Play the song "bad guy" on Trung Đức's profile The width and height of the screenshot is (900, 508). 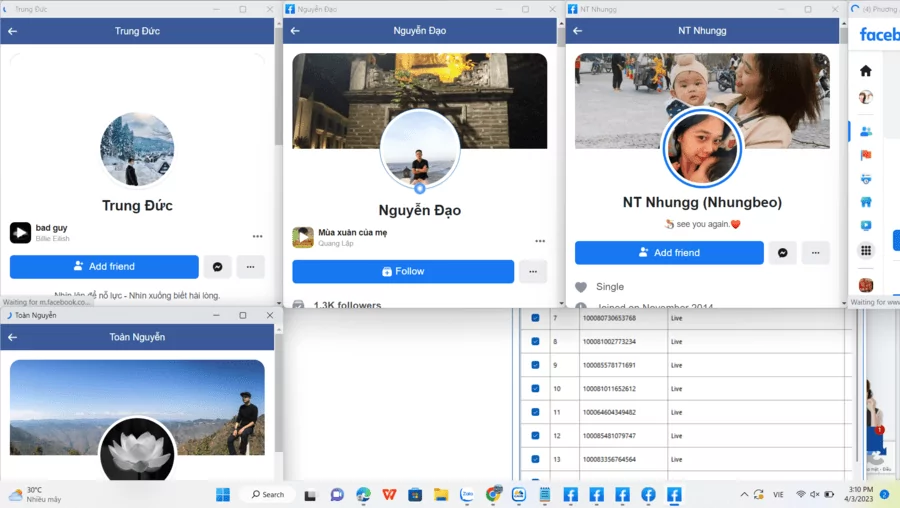click(20, 233)
